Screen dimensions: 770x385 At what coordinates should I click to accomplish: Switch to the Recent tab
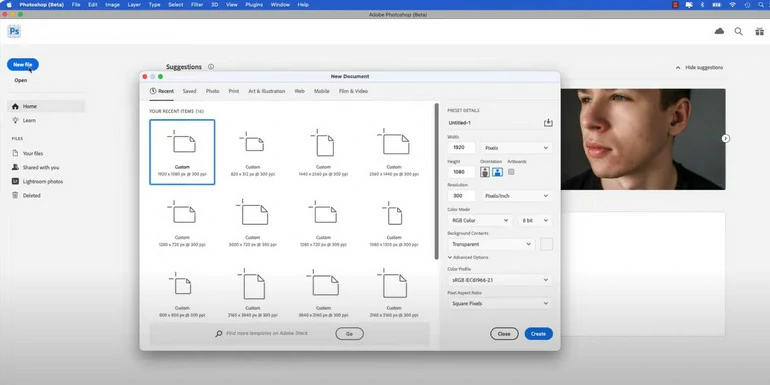(x=162, y=91)
